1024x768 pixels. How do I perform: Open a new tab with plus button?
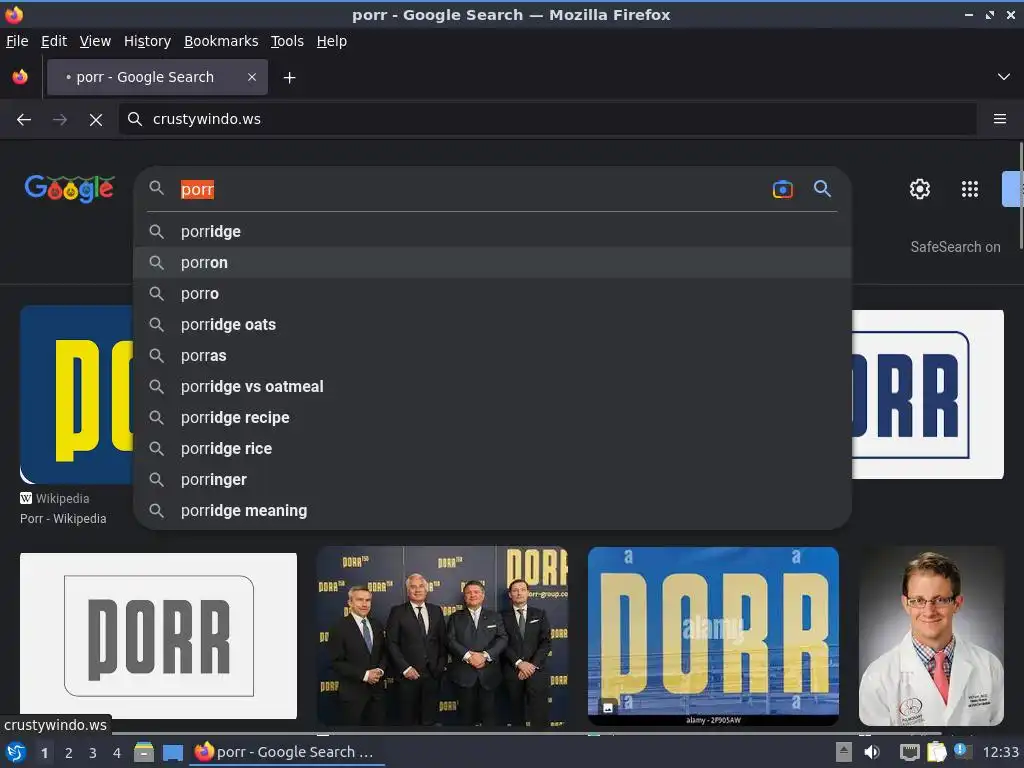289,78
